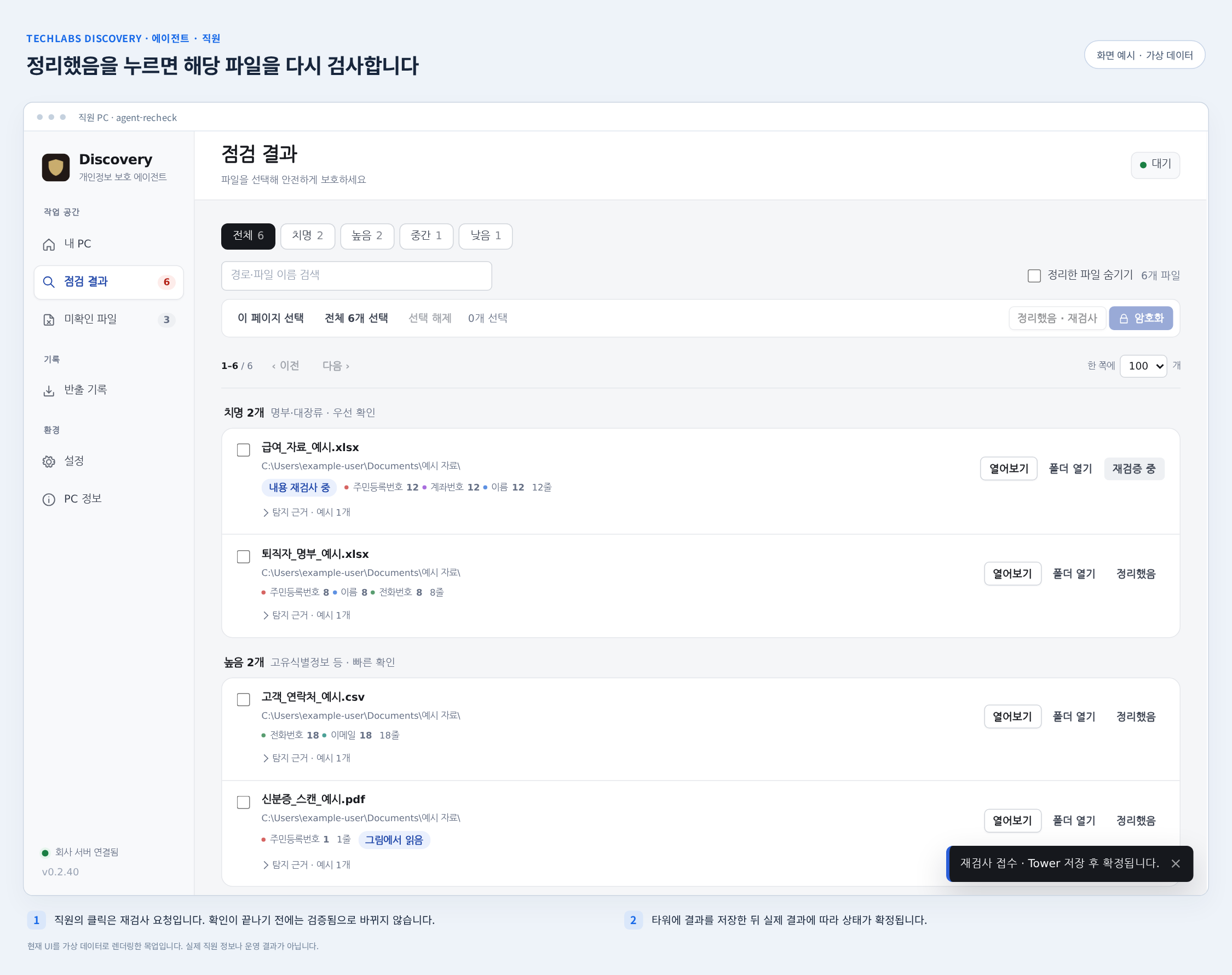Select the 낮음 1 filter tab
This screenshot has width=1232, height=975.
(x=485, y=236)
